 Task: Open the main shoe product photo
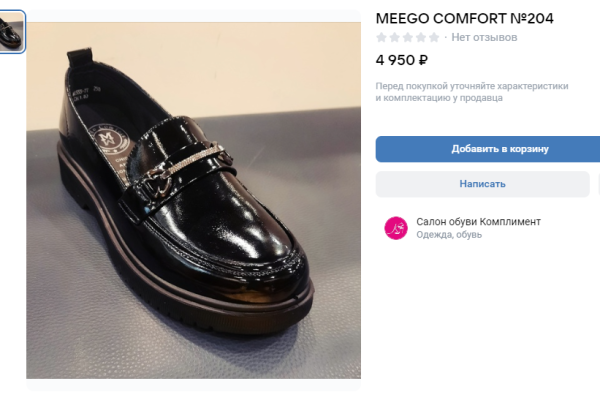coord(193,195)
